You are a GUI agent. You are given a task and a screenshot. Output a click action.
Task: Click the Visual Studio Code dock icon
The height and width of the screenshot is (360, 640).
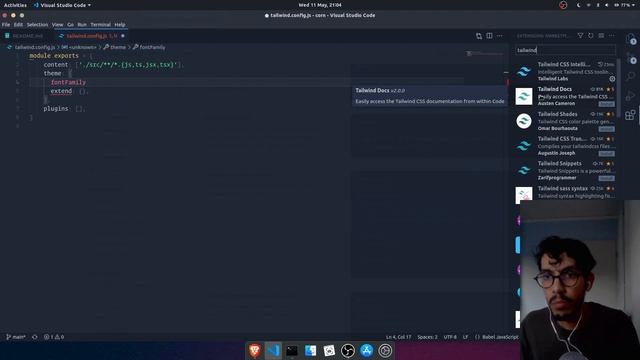[273, 351]
